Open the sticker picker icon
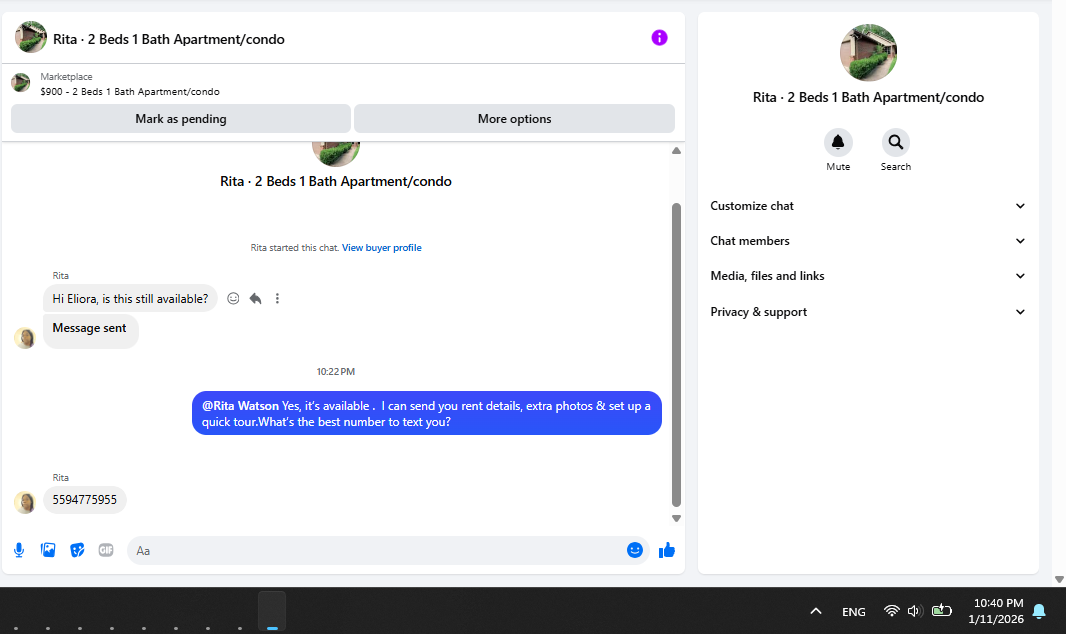This screenshot has height=634, width=1066. [x=78, y=550]
